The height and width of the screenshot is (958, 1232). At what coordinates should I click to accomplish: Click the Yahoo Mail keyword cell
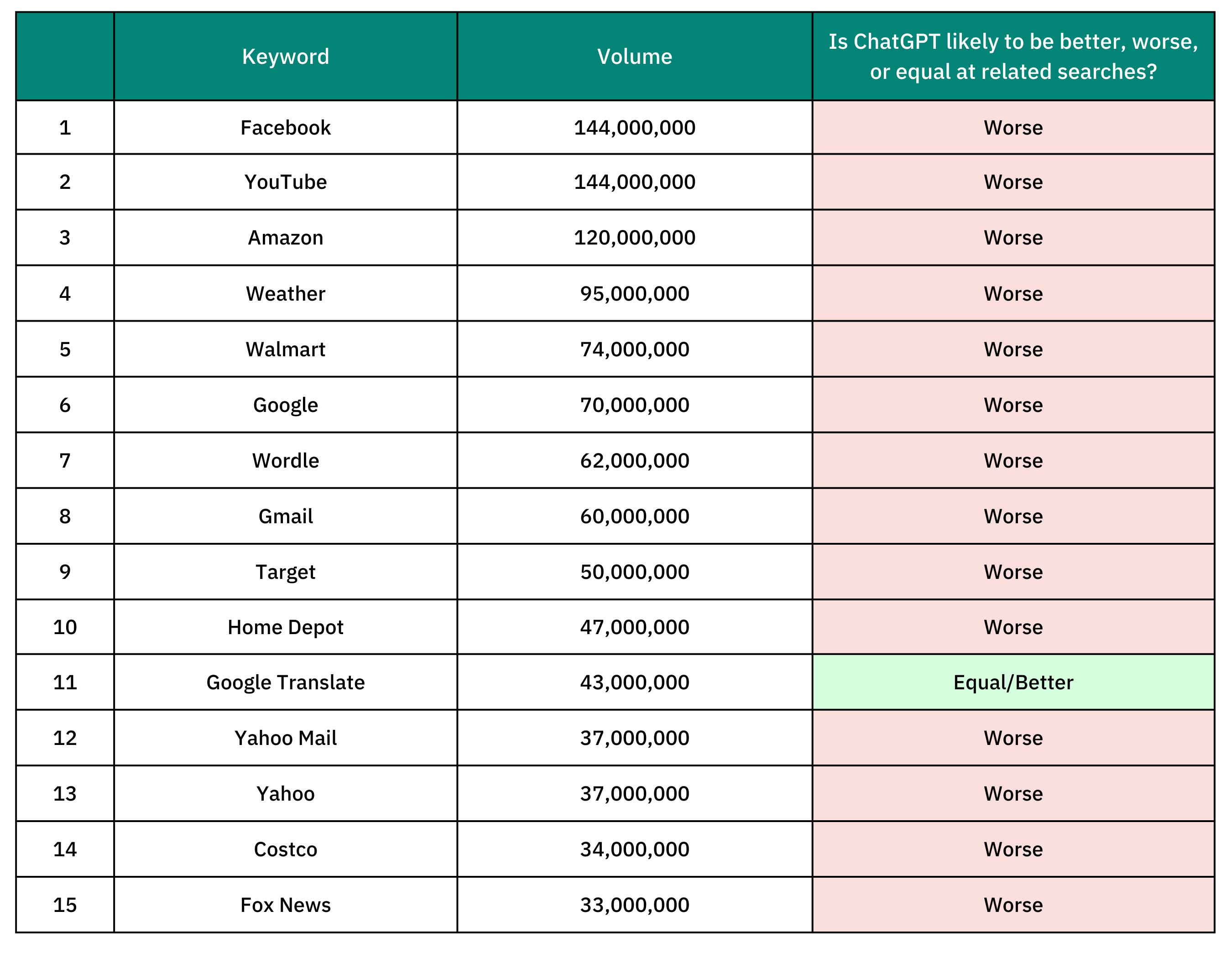coord(286,738)
